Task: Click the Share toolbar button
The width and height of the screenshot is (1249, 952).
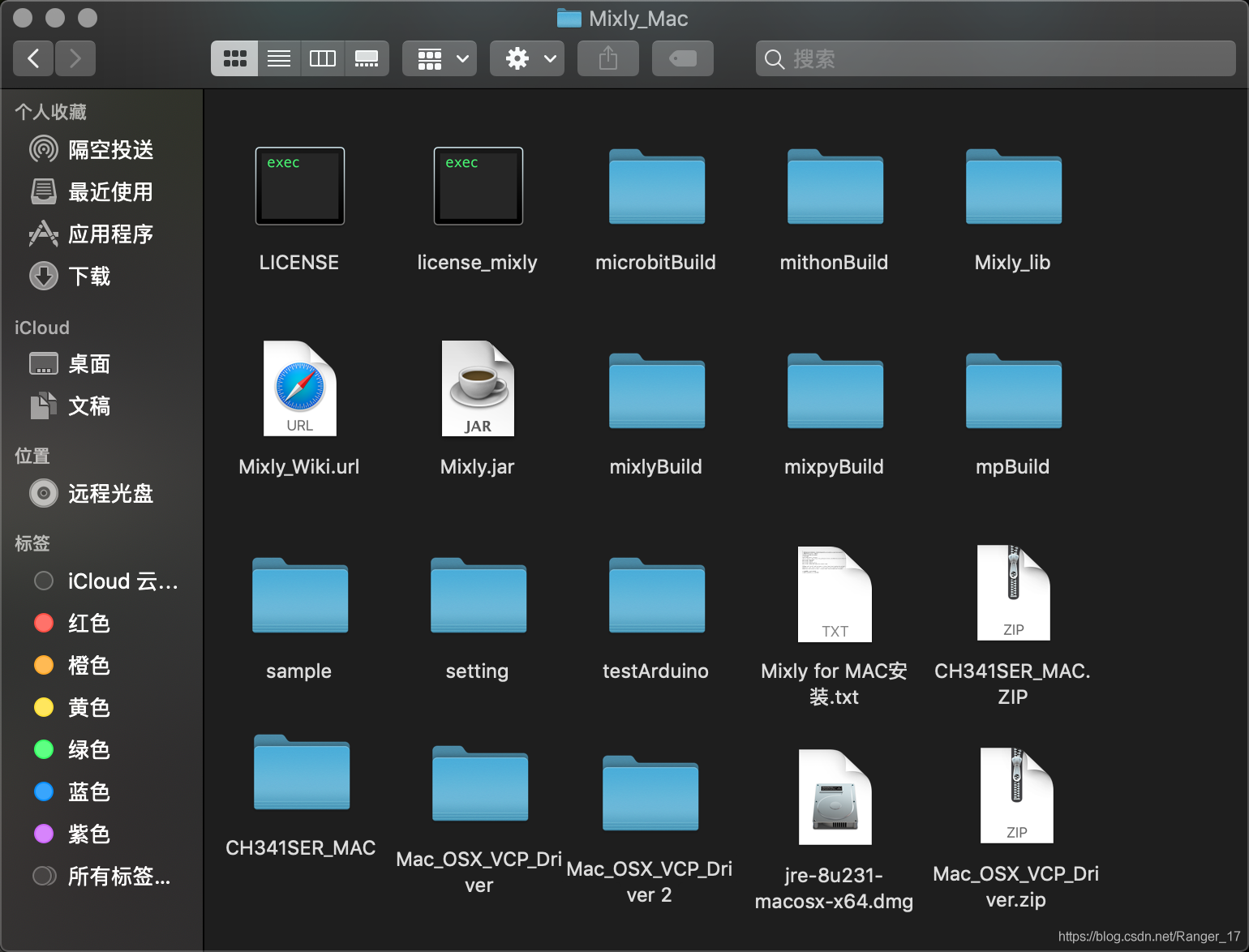Action: pyautogui.click(x=608, y=58)
